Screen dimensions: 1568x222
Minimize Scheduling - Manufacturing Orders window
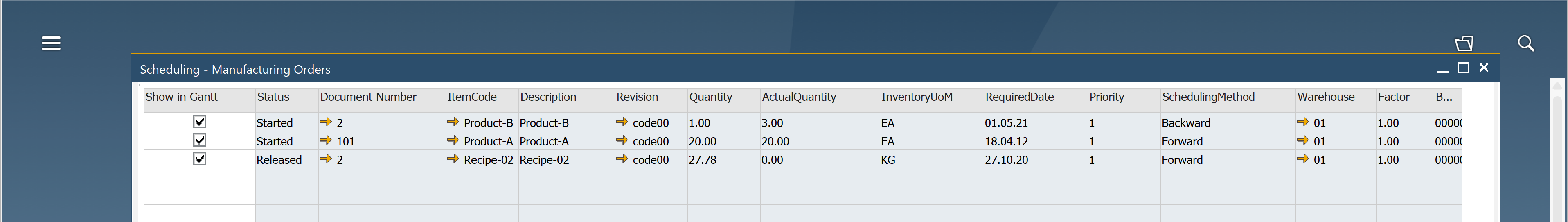pyautogui.click(x=1443, y=71)
